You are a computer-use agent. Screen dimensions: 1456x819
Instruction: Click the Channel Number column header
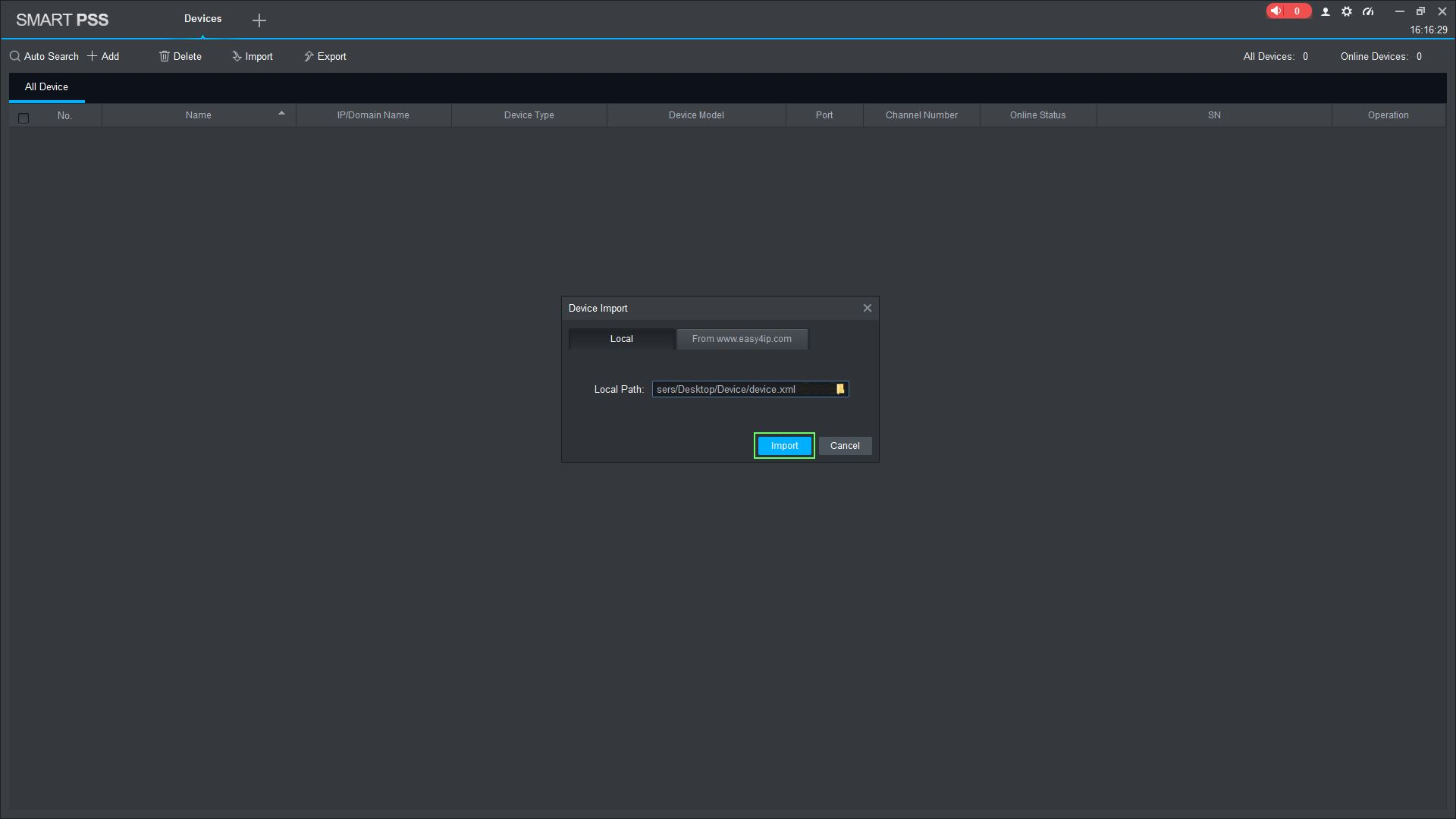pyautogui.click(x=921, y=115)
